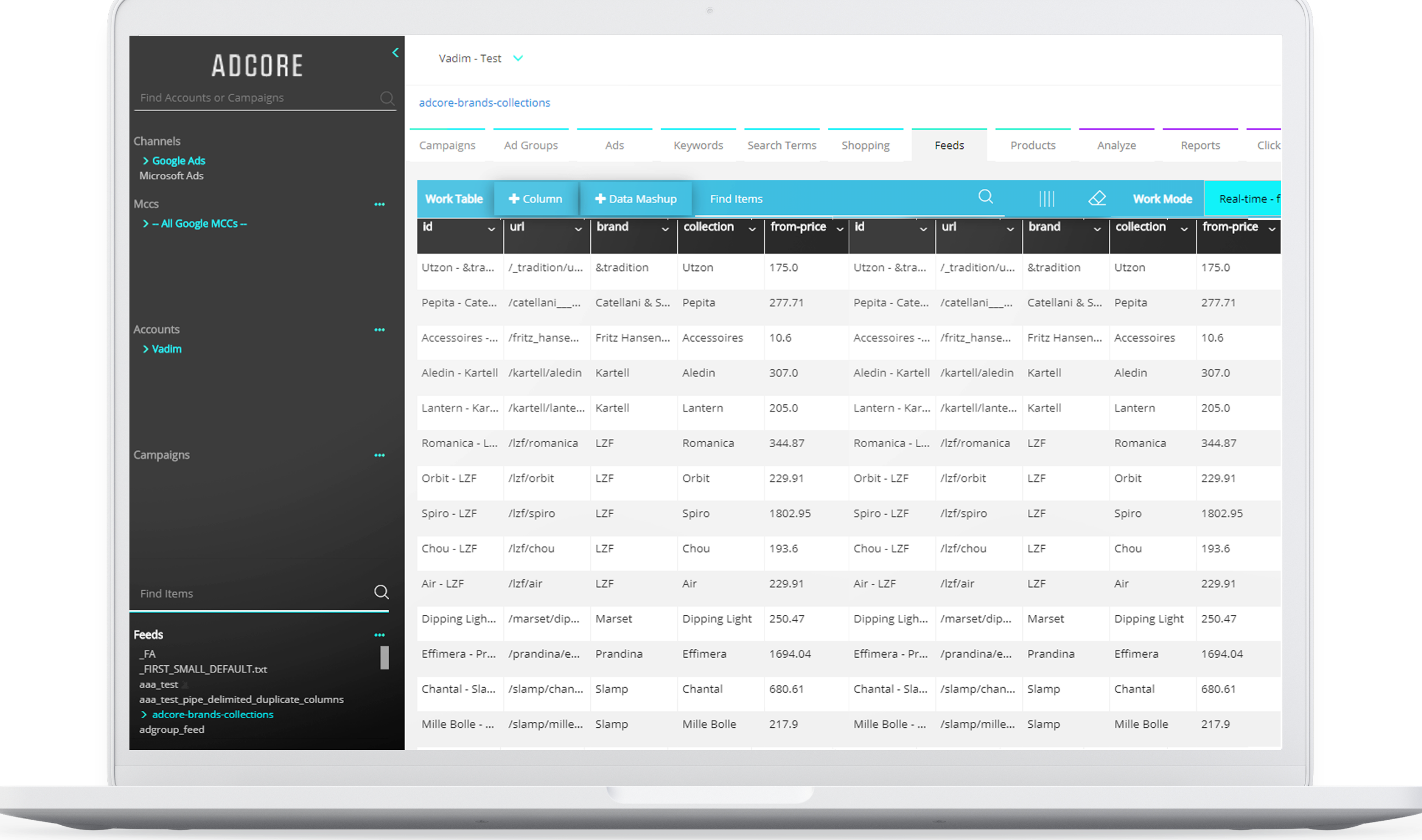Open the Mccs more options dots
Screen dimensions: 1422x840
(379, 204)
